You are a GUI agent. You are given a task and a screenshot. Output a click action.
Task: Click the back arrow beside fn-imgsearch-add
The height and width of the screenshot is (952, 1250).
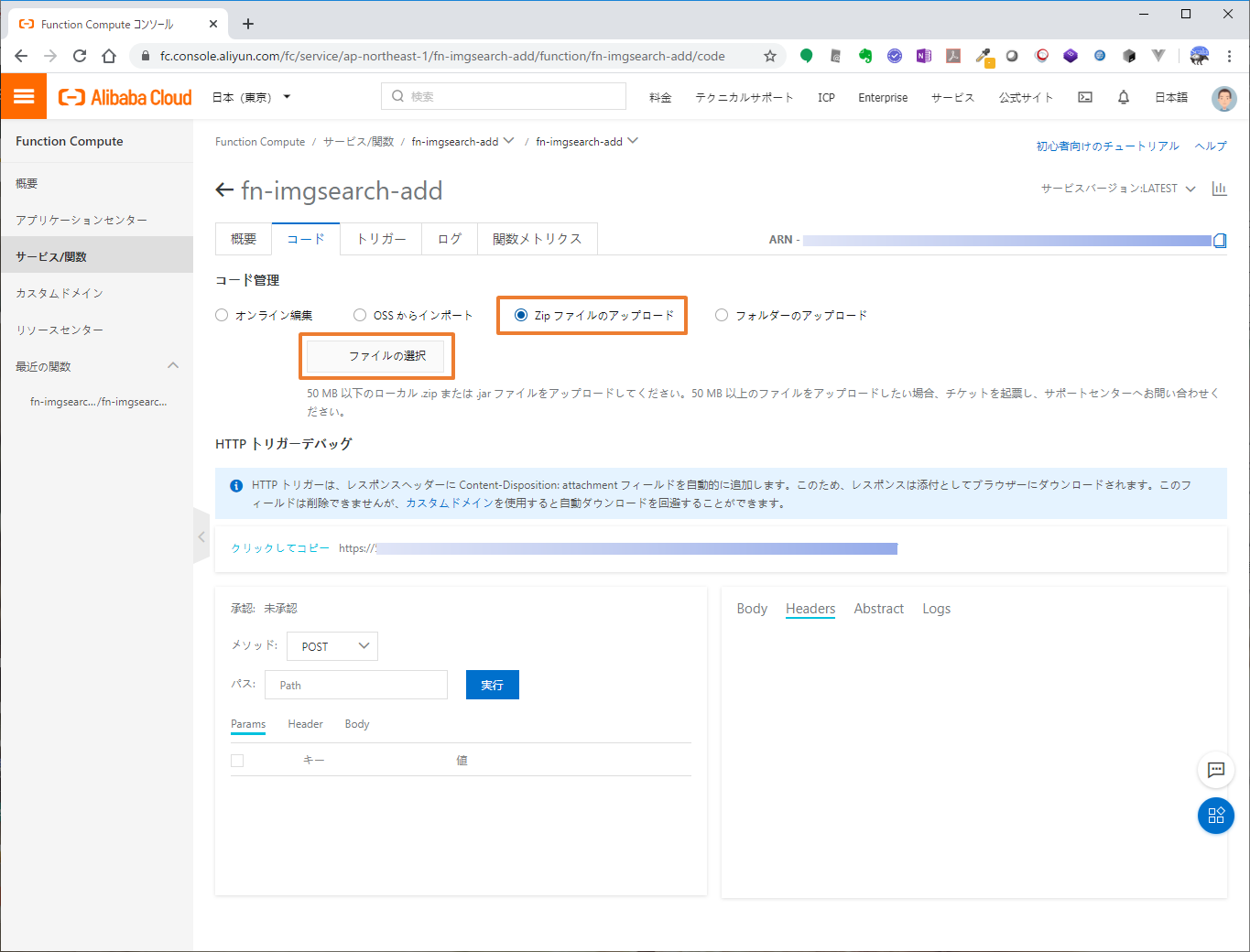tap(224, 190)
